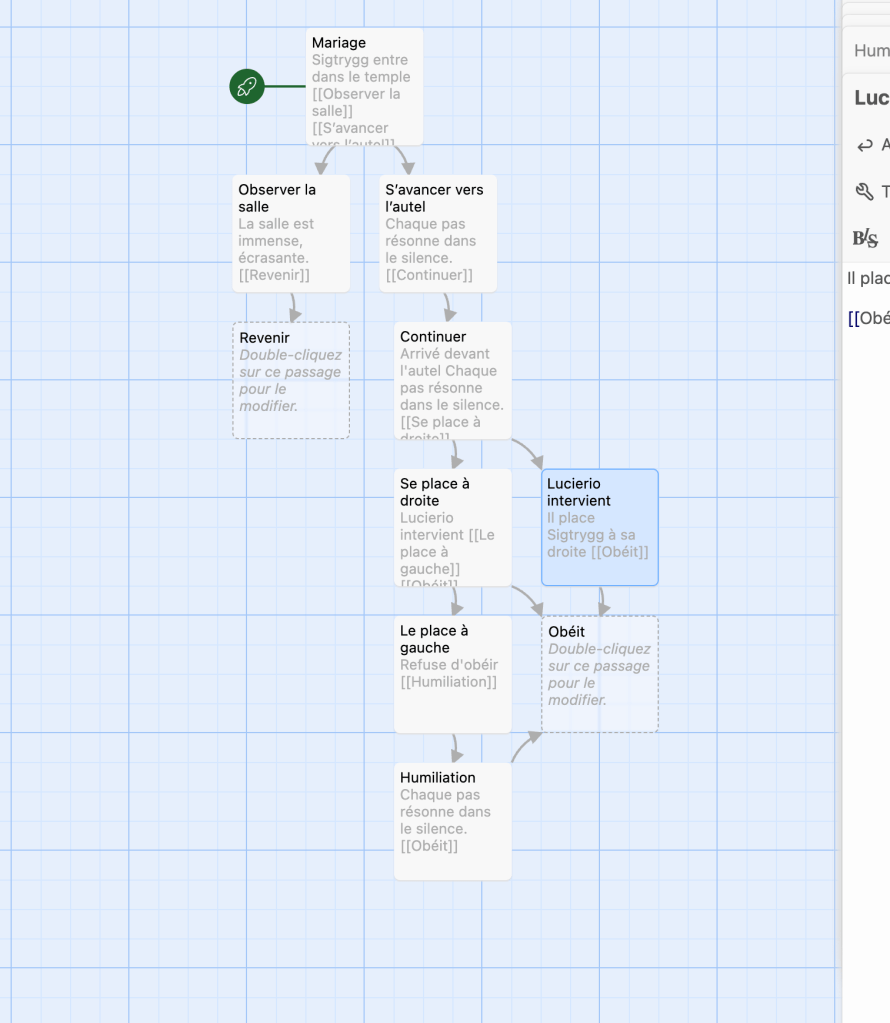Screen dimensions: 890x1023
Task: Select the empty 'Obéit' passage
Action: click(x=600, y=674)
